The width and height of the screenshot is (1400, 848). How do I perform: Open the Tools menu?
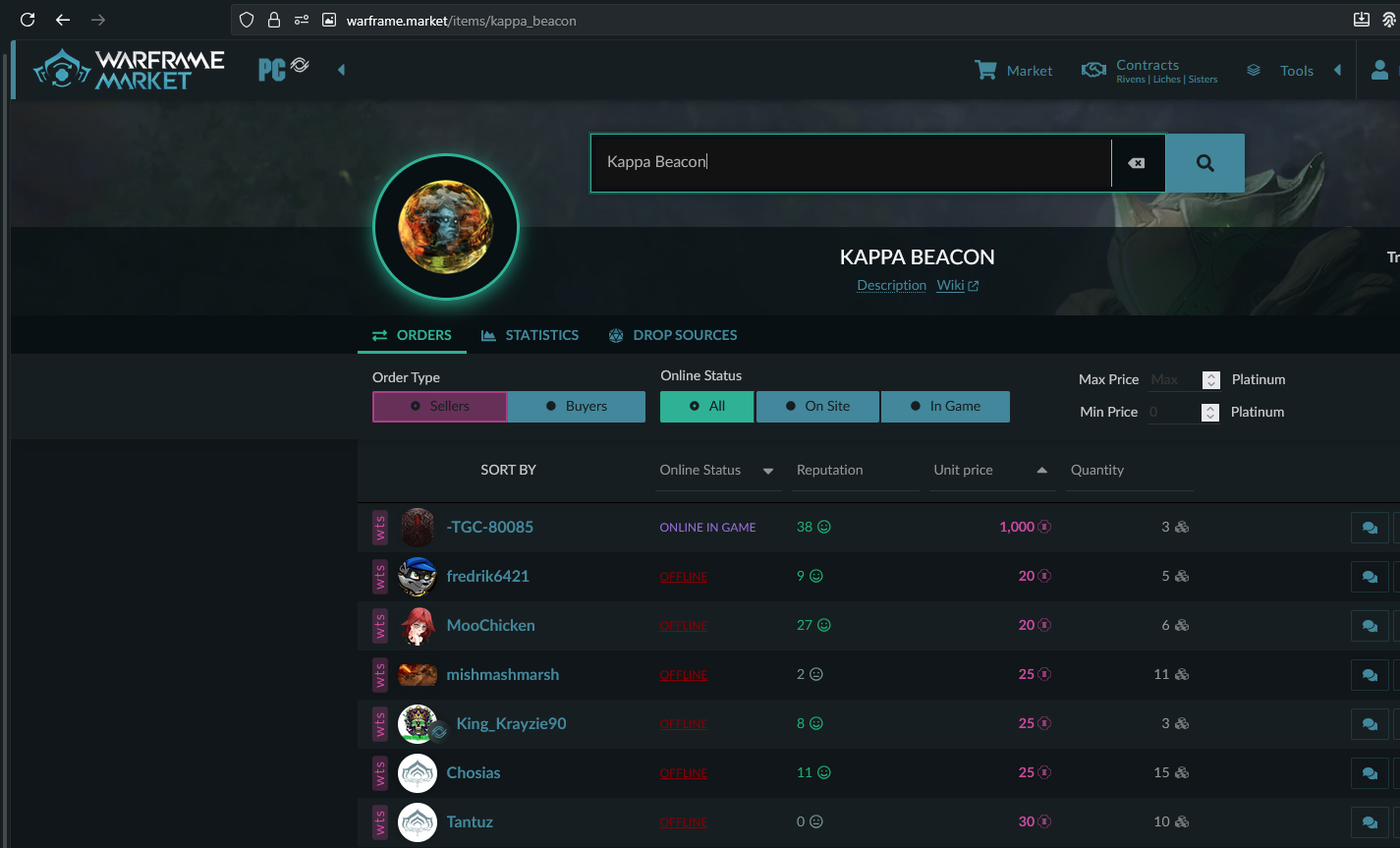(1280, 71)
